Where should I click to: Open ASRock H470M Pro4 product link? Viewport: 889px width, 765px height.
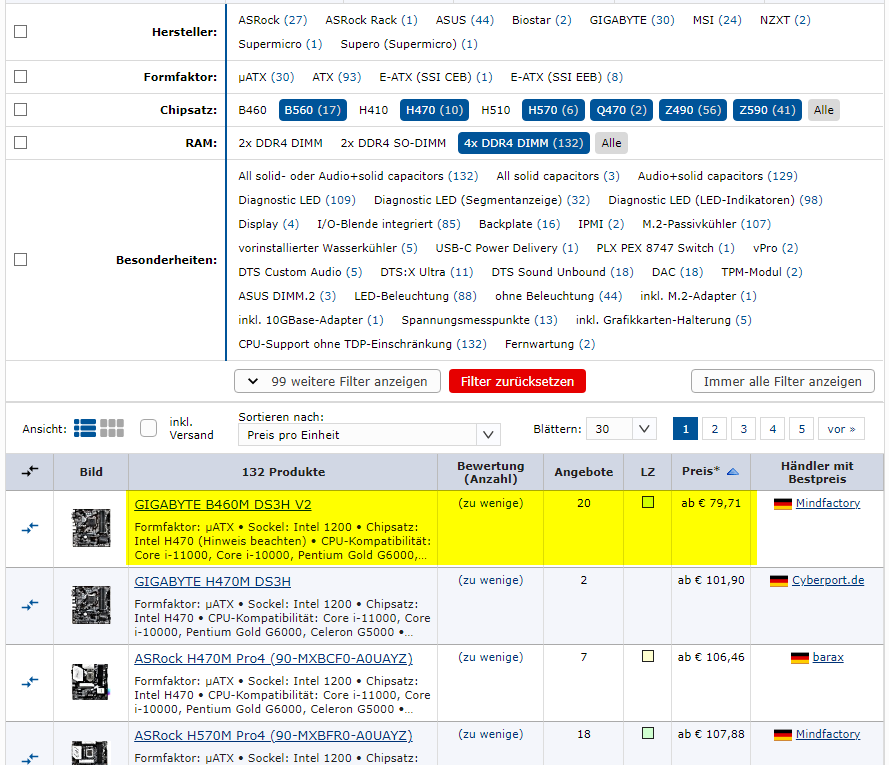(273, 659)
